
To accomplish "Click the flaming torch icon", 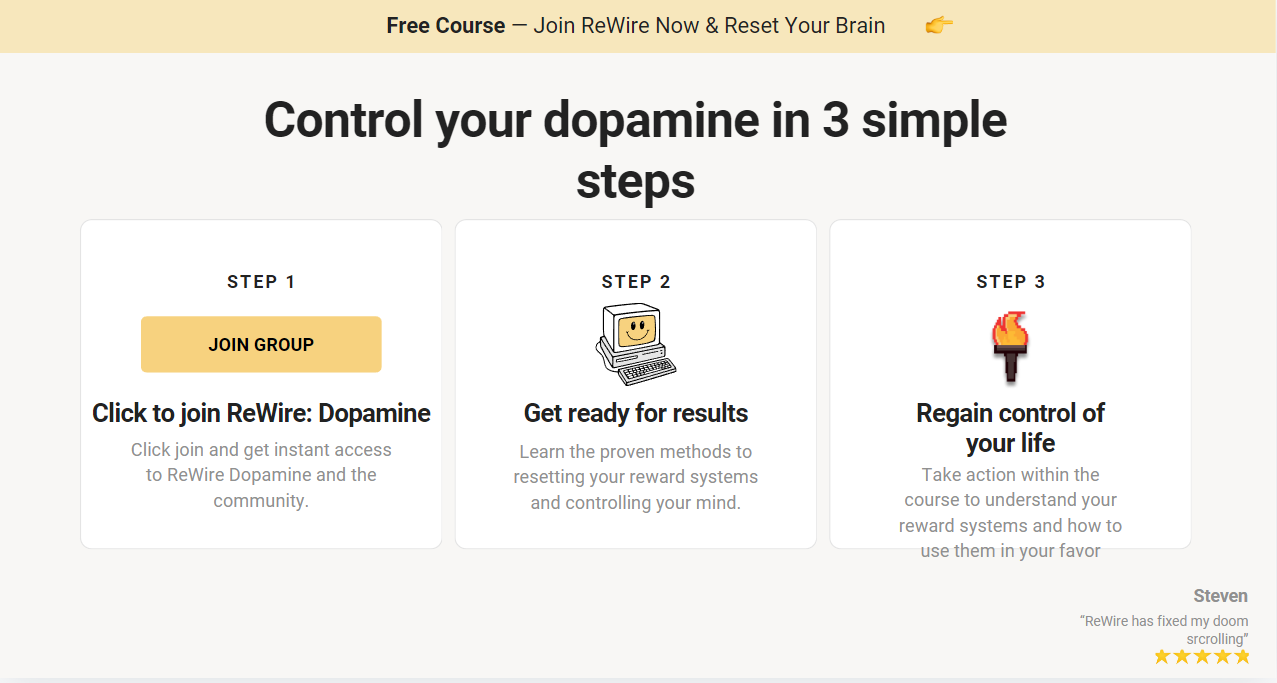I will click(x=1010, y=346).
